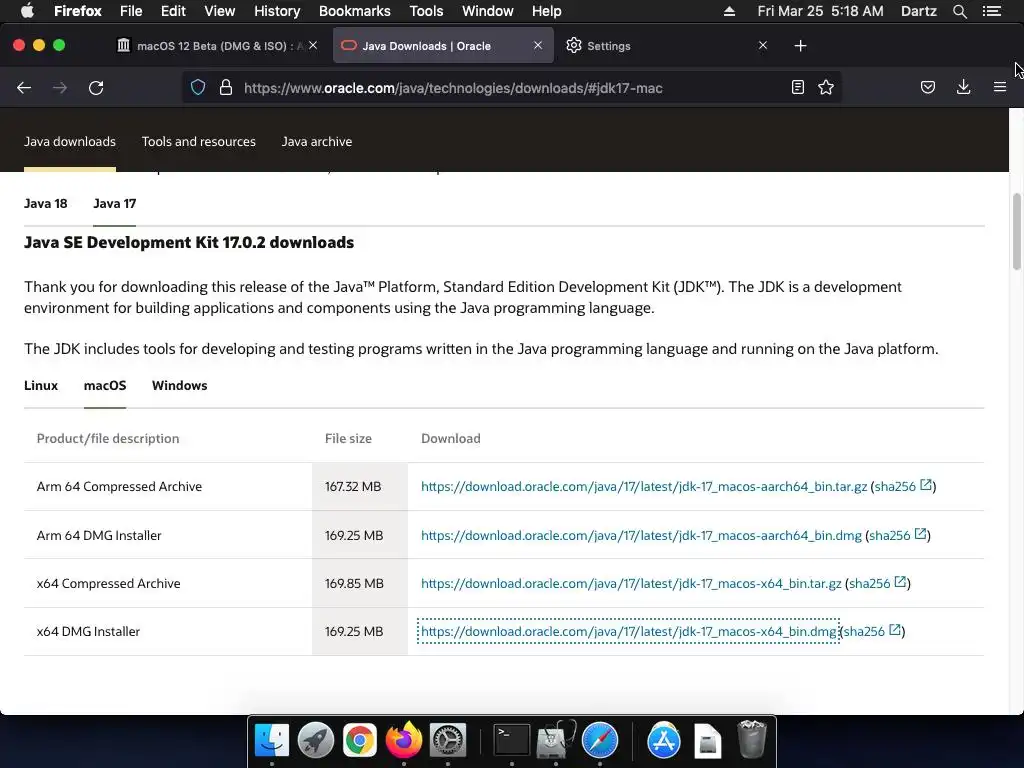This screenshot has width=1024, height=768.
Task: Click Java downloads navigation link
Action: pos(70,141)
